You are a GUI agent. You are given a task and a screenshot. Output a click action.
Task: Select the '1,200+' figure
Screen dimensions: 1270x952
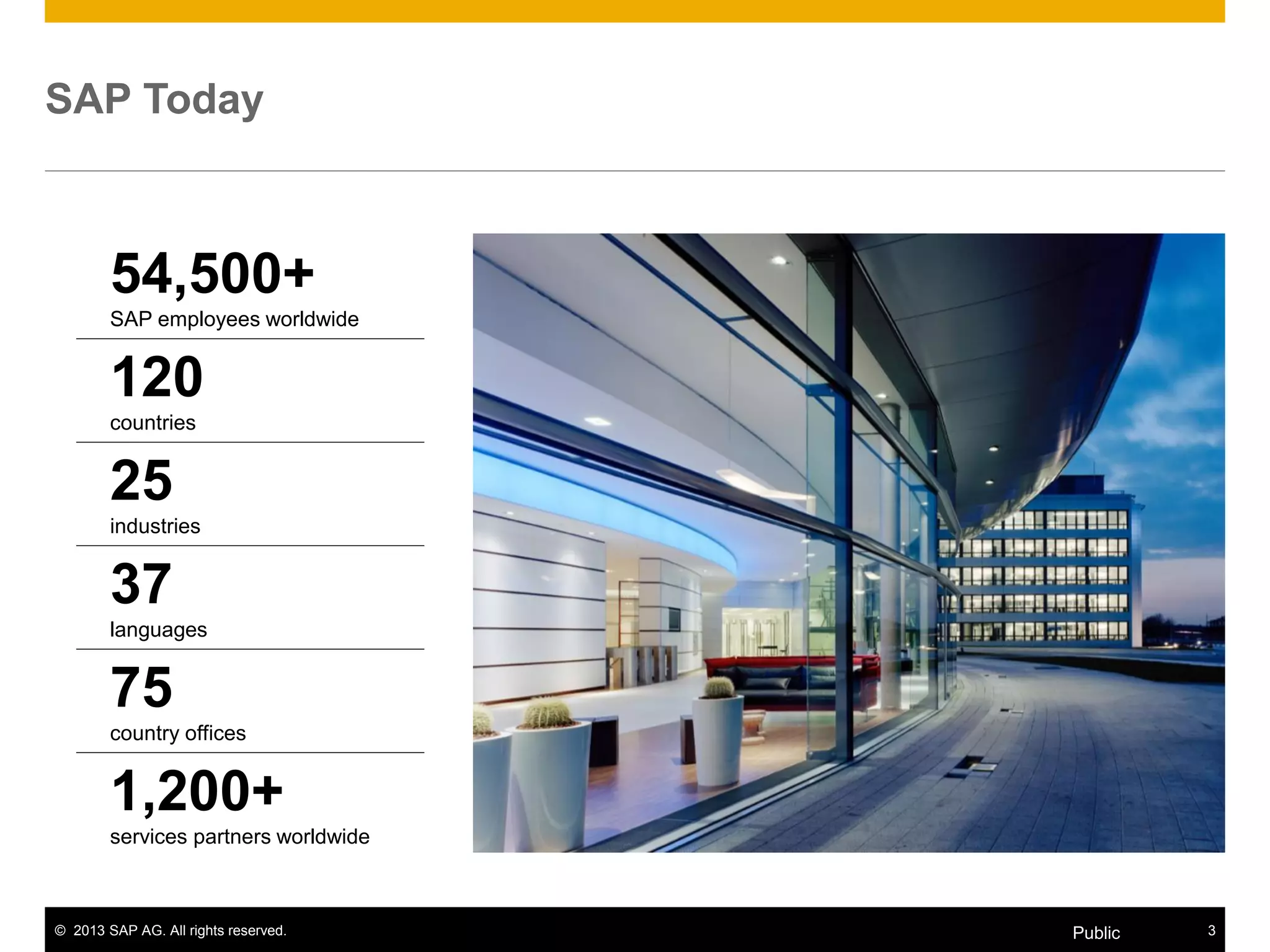[197, 792]
